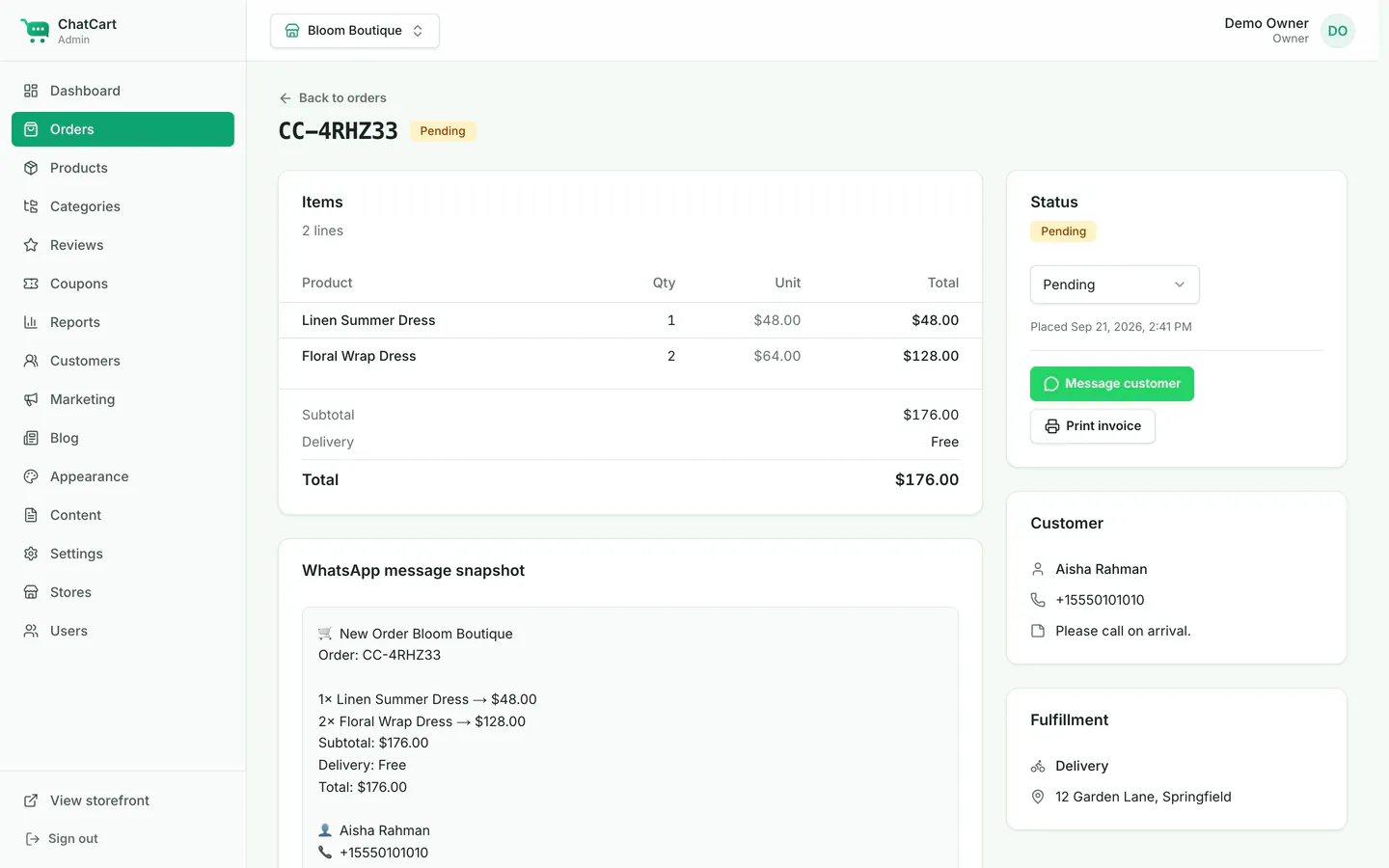Image resolution: width=1389 pixels, height=868 pixels.
Task: Open the Bloom Boutique store switcher
Action: click(355, 31)
